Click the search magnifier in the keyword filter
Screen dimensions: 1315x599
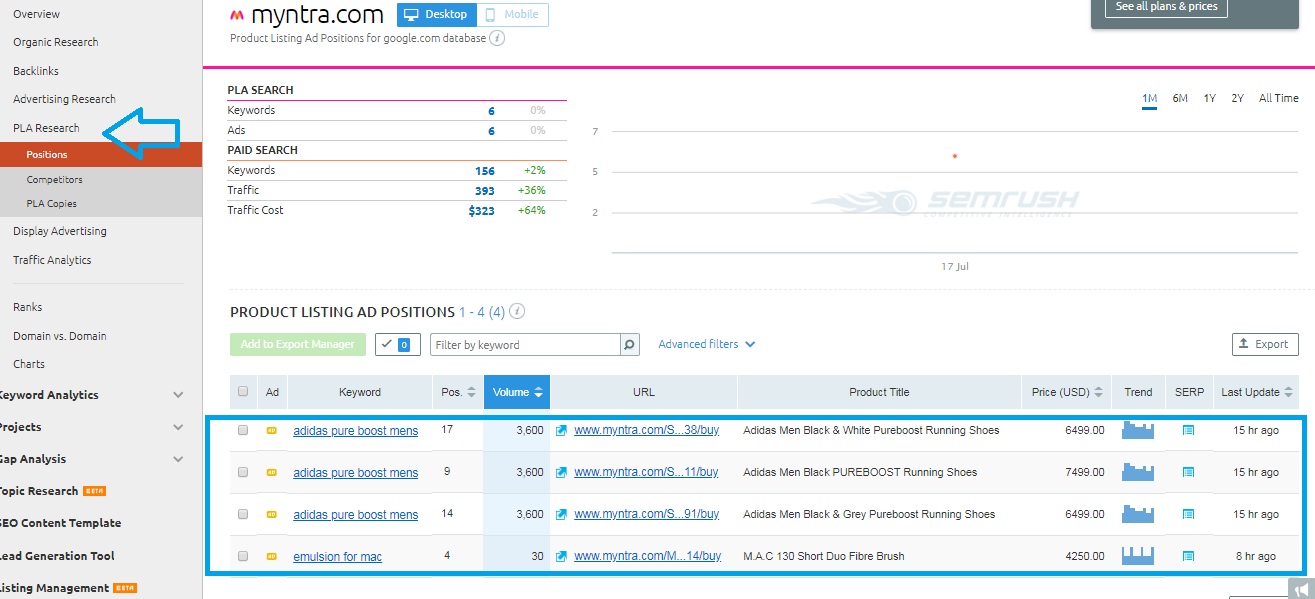coord(630,345)
